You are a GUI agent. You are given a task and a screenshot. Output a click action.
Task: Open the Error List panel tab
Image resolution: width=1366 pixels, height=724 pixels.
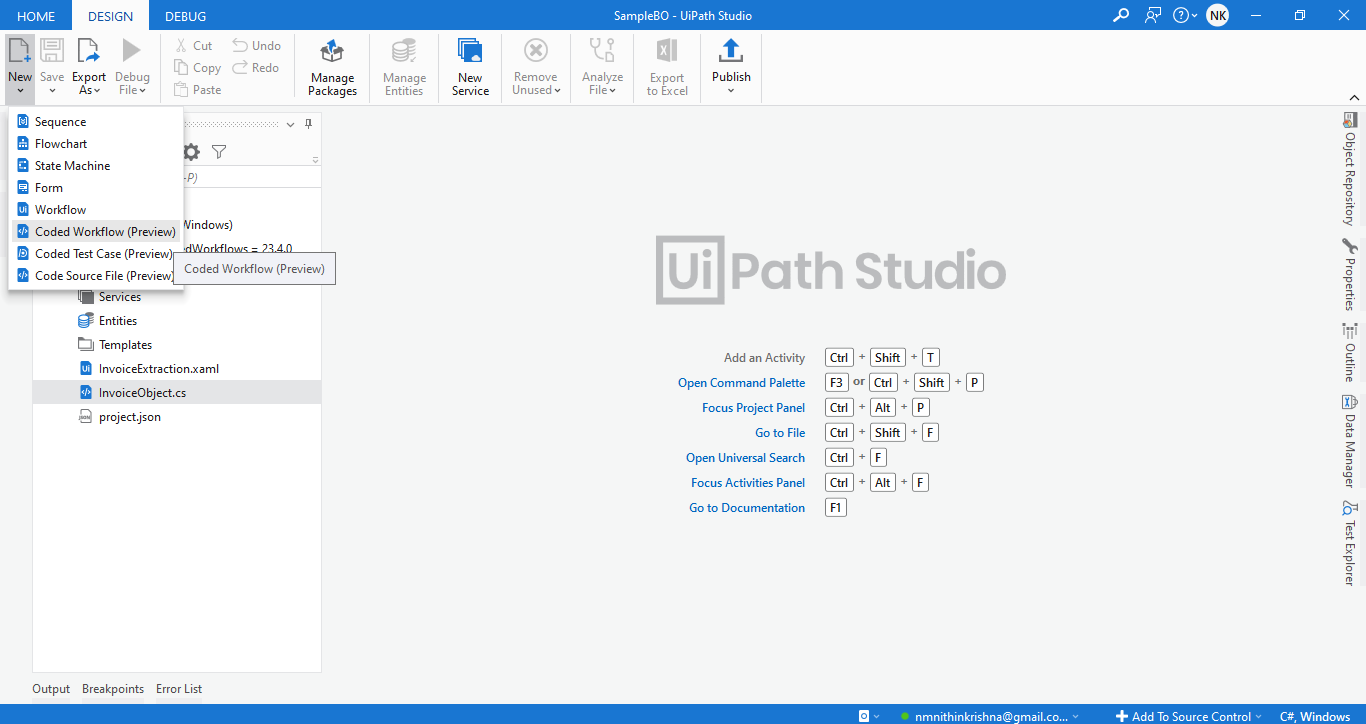(179, 689)
